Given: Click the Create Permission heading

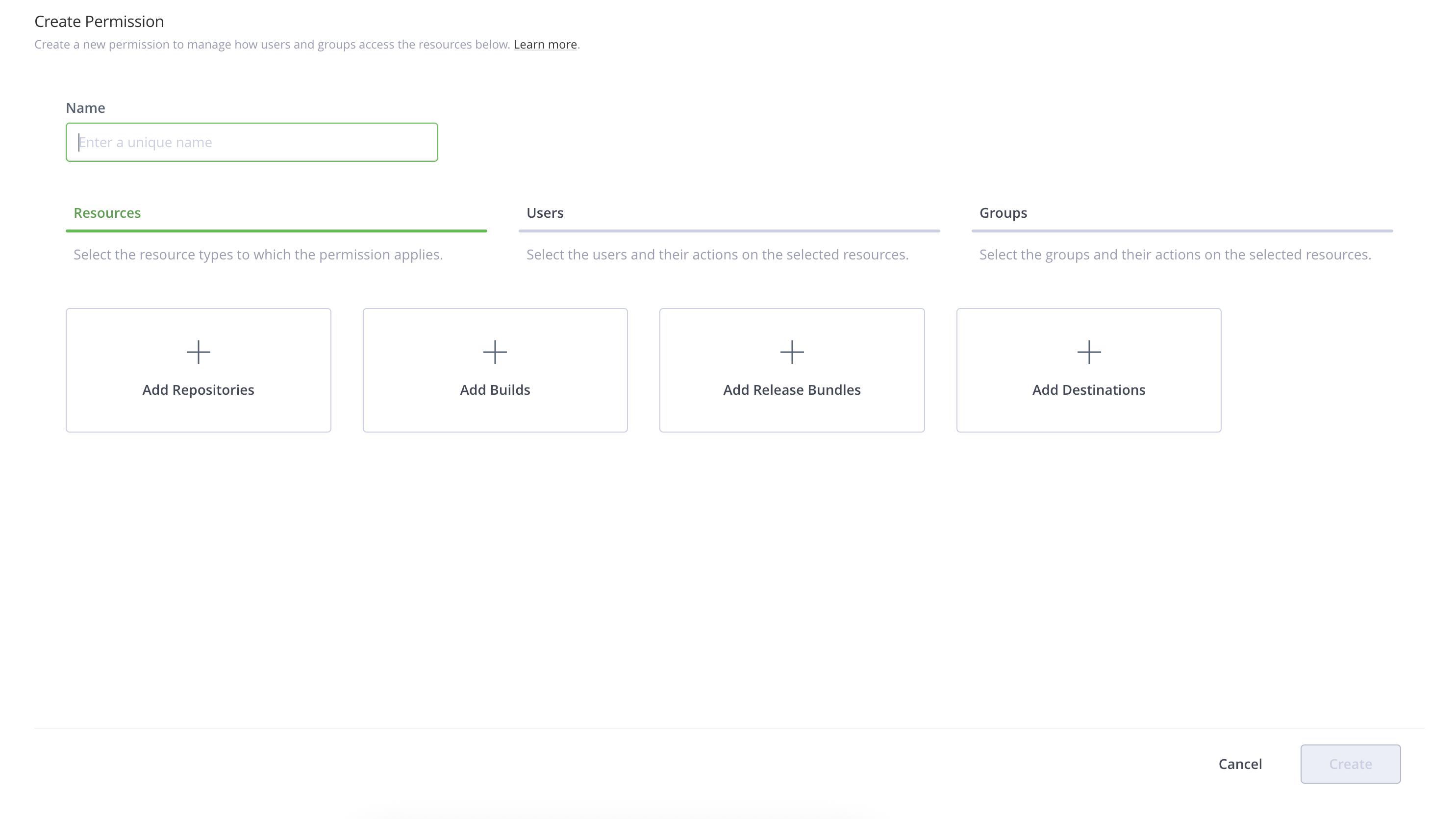Looking at the screenshot, I should 99,21.
